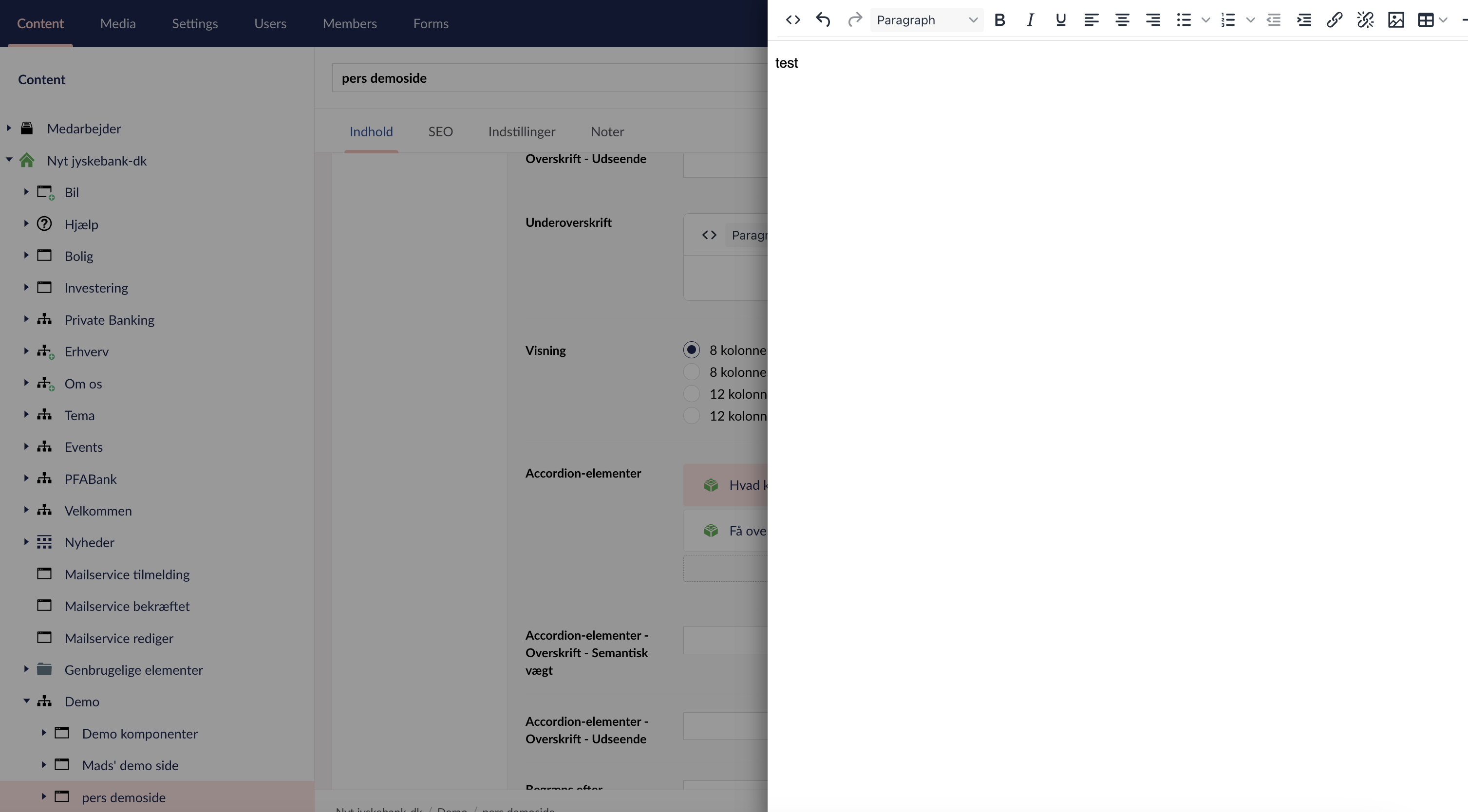Click Medarbejder archive icon
Screen dimensions: 1468x812
27,128
